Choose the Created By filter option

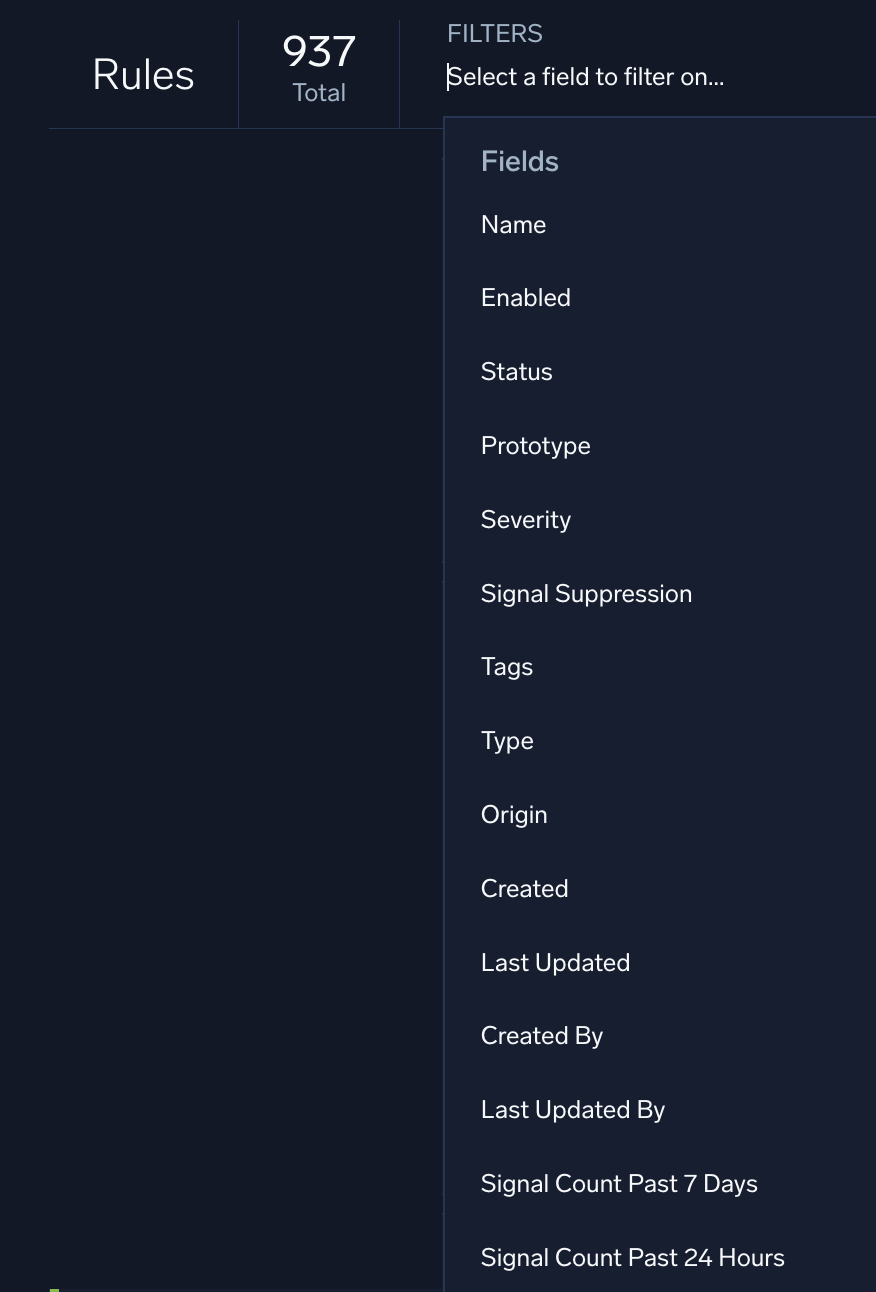pyautogui.click(x=541, y=1036)
